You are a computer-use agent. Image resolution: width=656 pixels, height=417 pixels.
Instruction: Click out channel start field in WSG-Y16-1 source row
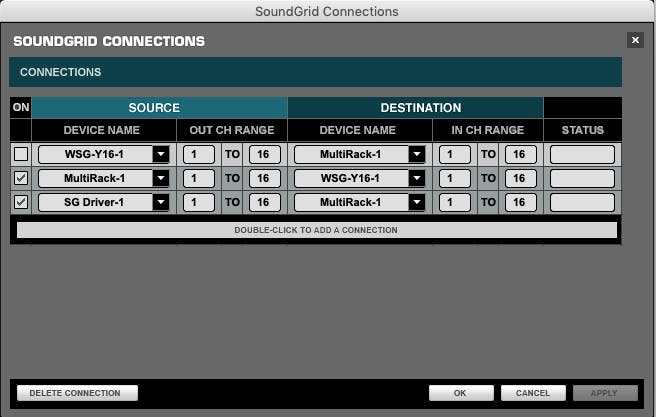(199, 154)
